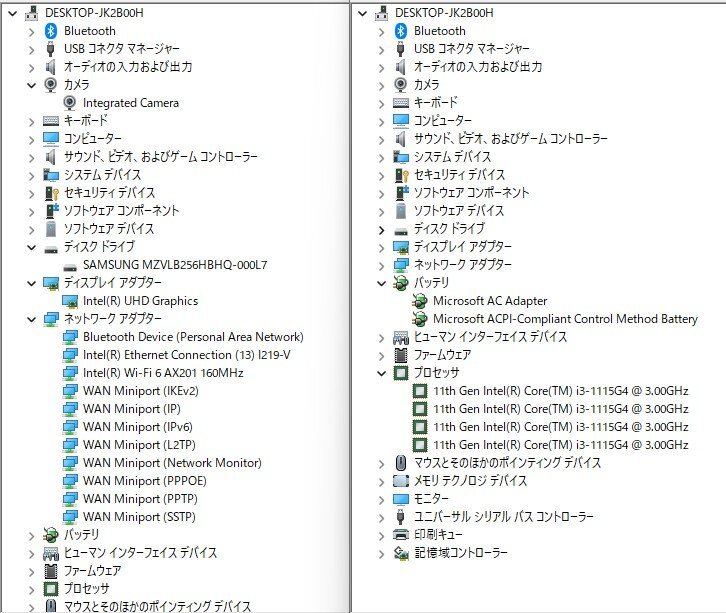Click the Microsoft AC Adapter battery icon
The image size is (726, 613).
click(x=419, y=301)
